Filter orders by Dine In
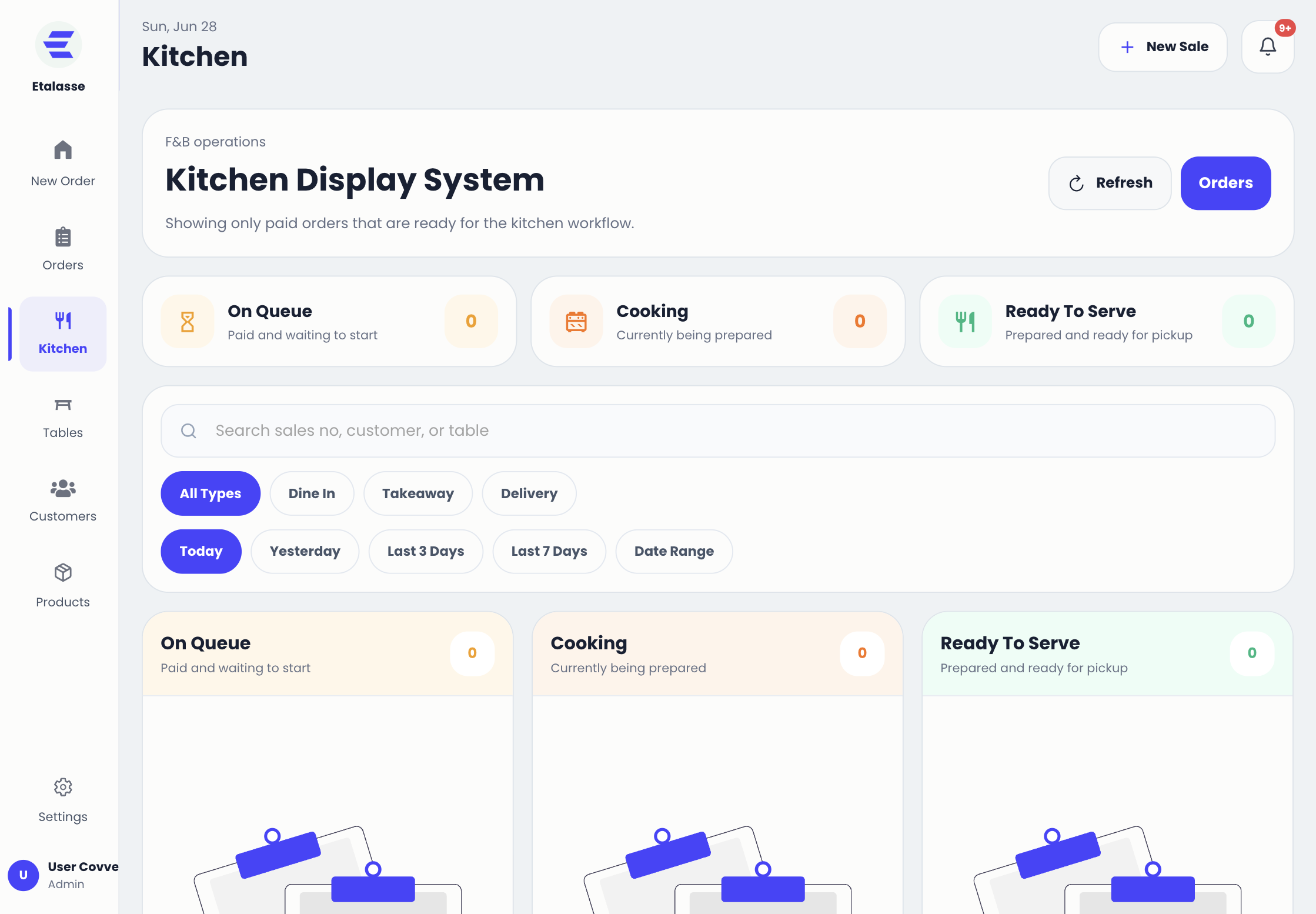Image resolution: width=1316 pixels, height=914 pixels. point(312,493)
